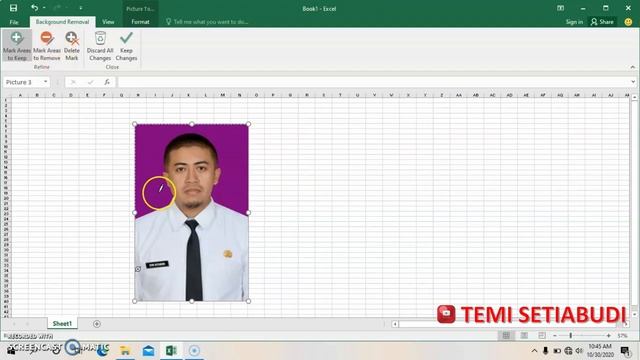Open the Format tab under Picture Tools
The width and height of the screenshot is (640, 360).
(x=140, y=22)
